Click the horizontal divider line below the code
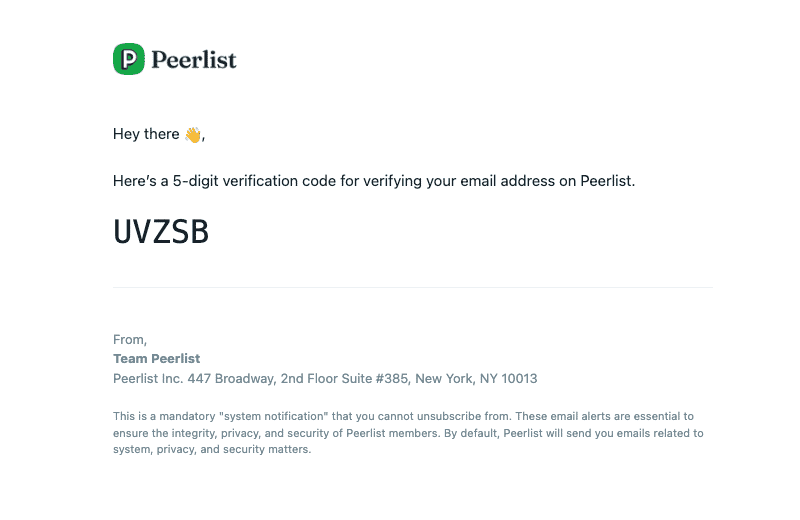Screen dimensions: 800x520 pyautogui.click(x=412, y=288)
